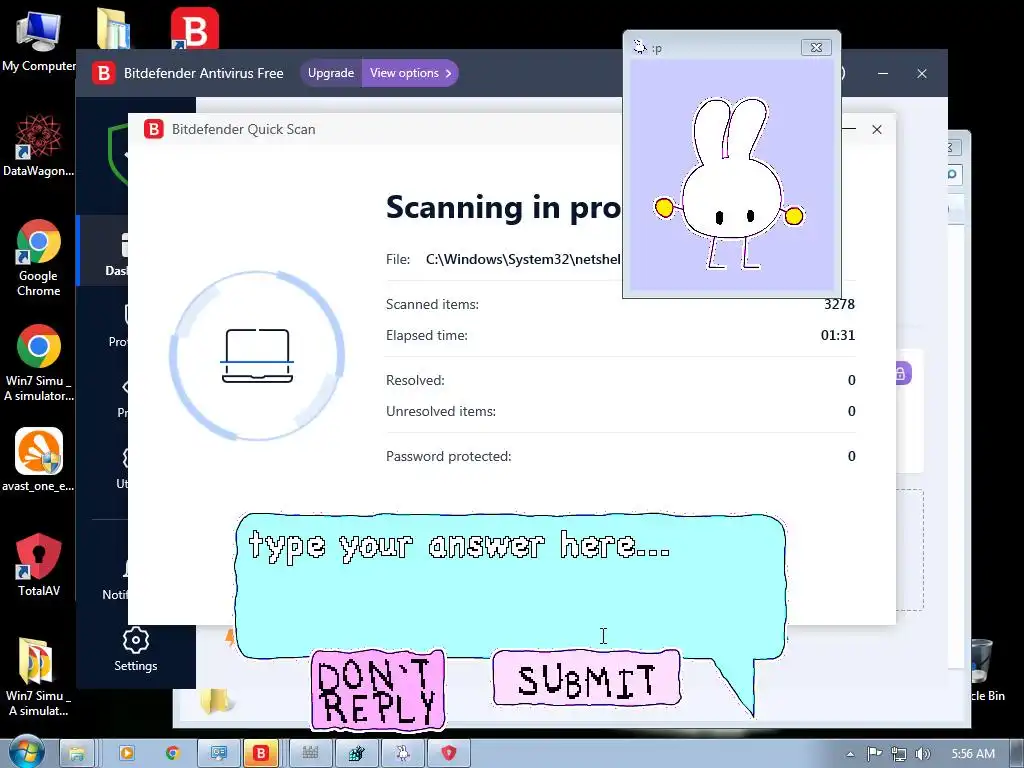Close the Bitdefender Antivirus Free window
This screenshot has height=768, width=1024.
coord(921,73)
